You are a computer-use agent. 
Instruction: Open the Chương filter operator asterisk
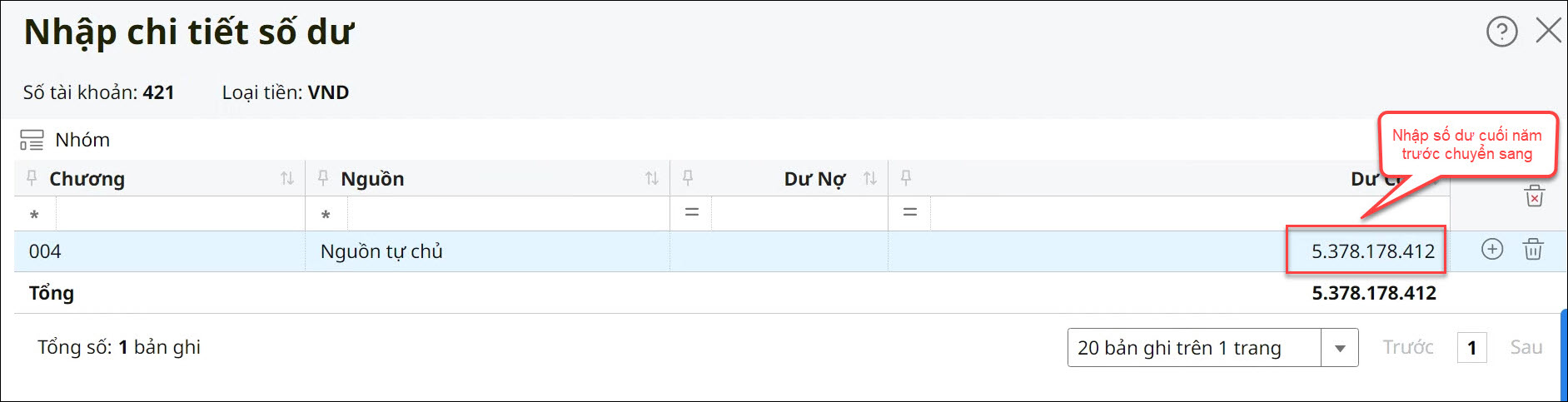(x=34, y=215)
